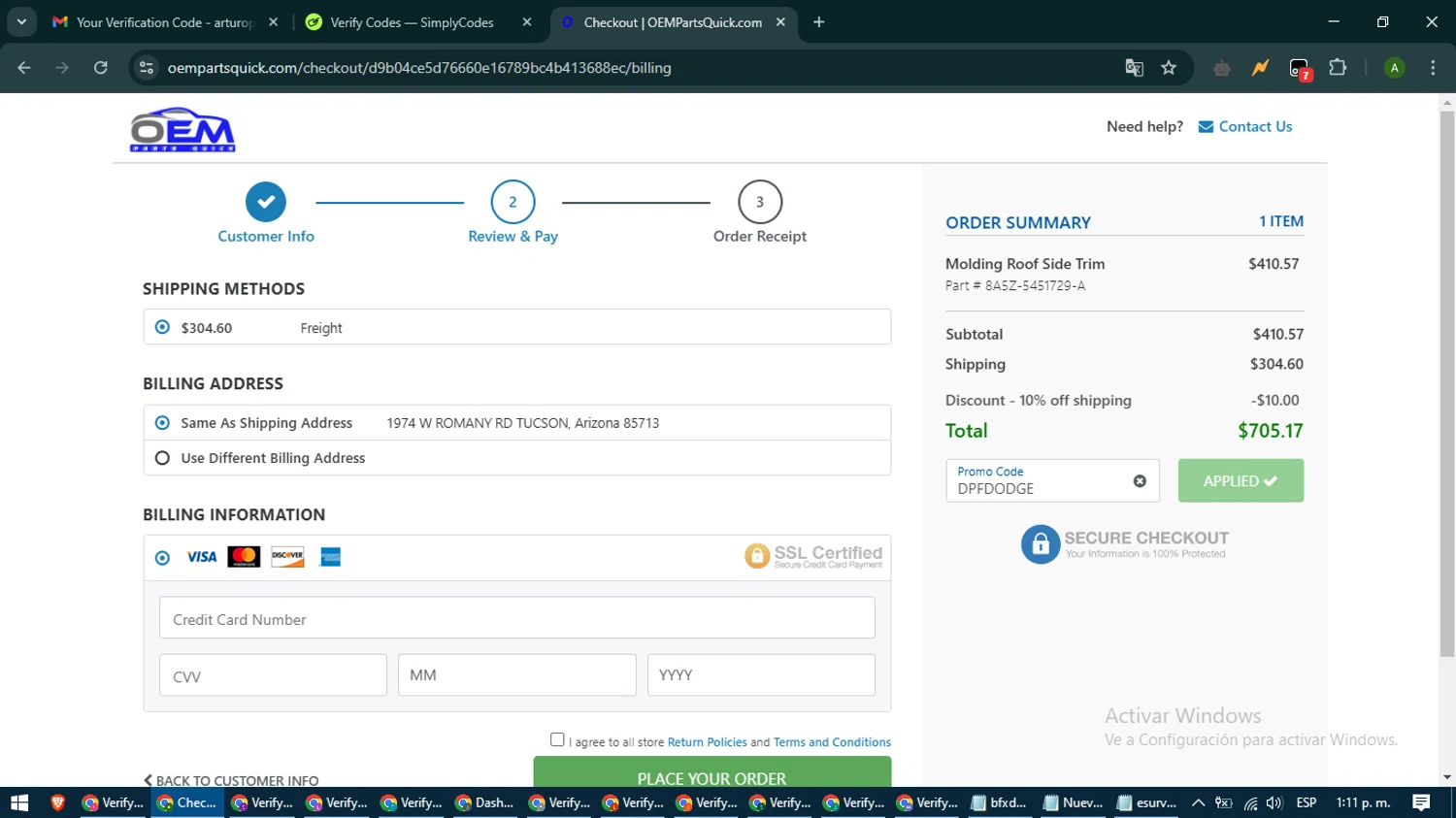Viewport: 1456px width, 818px height.
Task: Switch to the Verify Codes SimplyCodes tab
Action: point(417,22)
